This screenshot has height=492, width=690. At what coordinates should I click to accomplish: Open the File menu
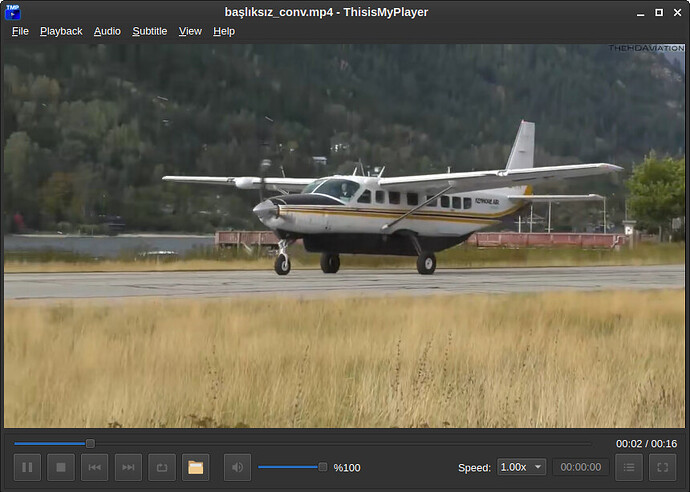coord(20,31)
